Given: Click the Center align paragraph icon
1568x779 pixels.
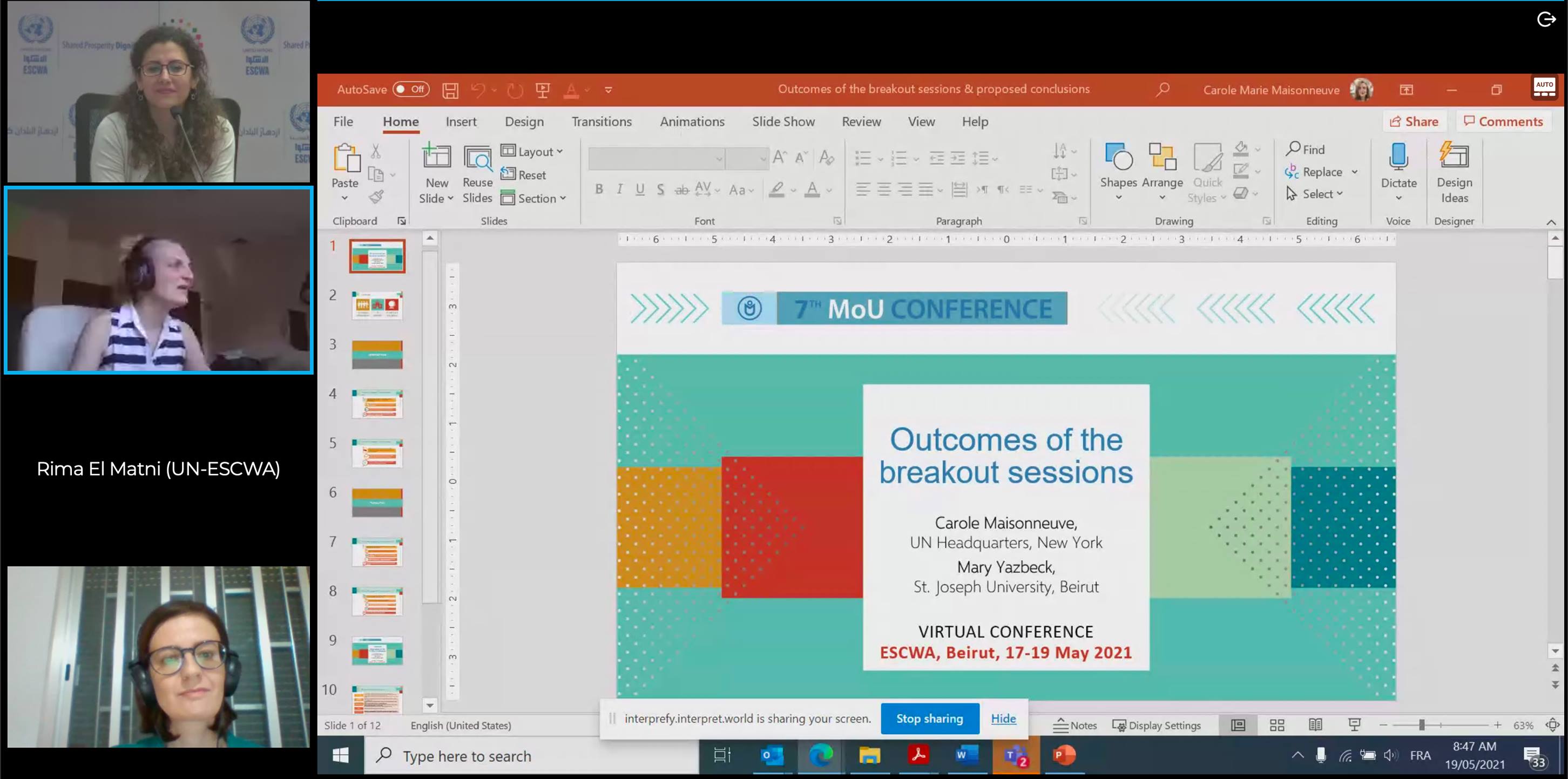Looking at the screenshot, I should (884, 189).
